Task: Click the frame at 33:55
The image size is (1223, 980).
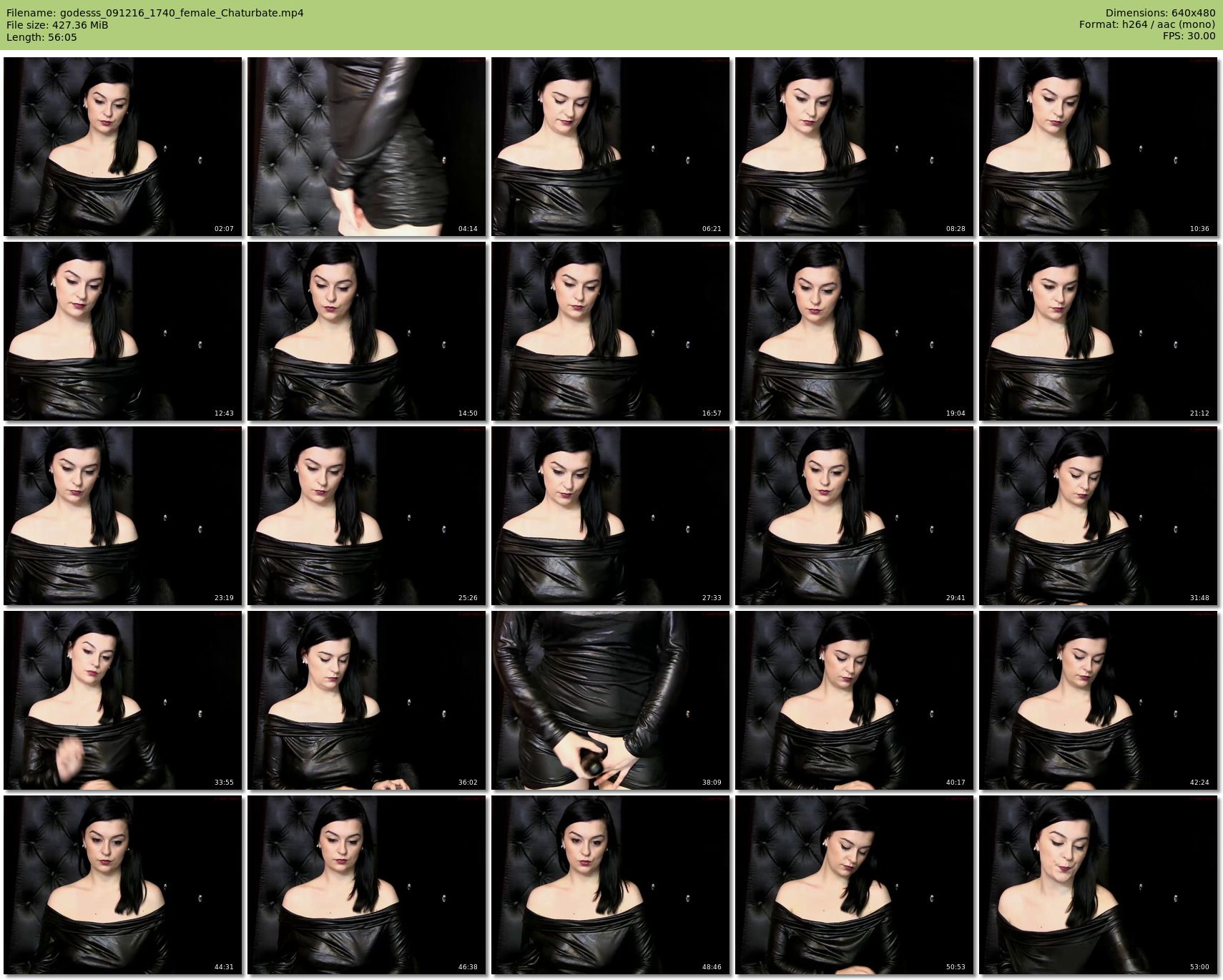Action: coord(122,700)
